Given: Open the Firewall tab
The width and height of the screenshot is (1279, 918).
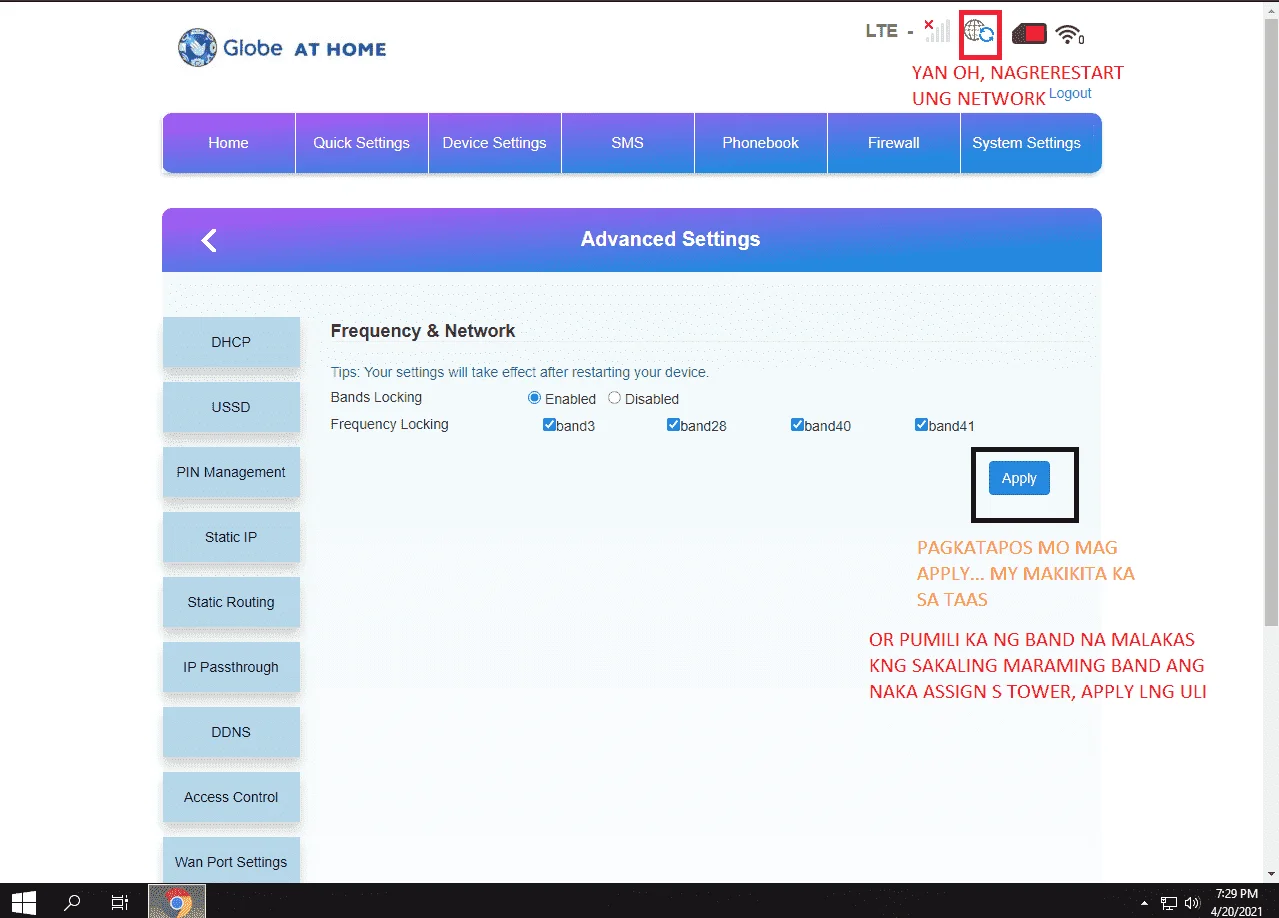Looking at the screenshot, I should (x=893, y=143).
